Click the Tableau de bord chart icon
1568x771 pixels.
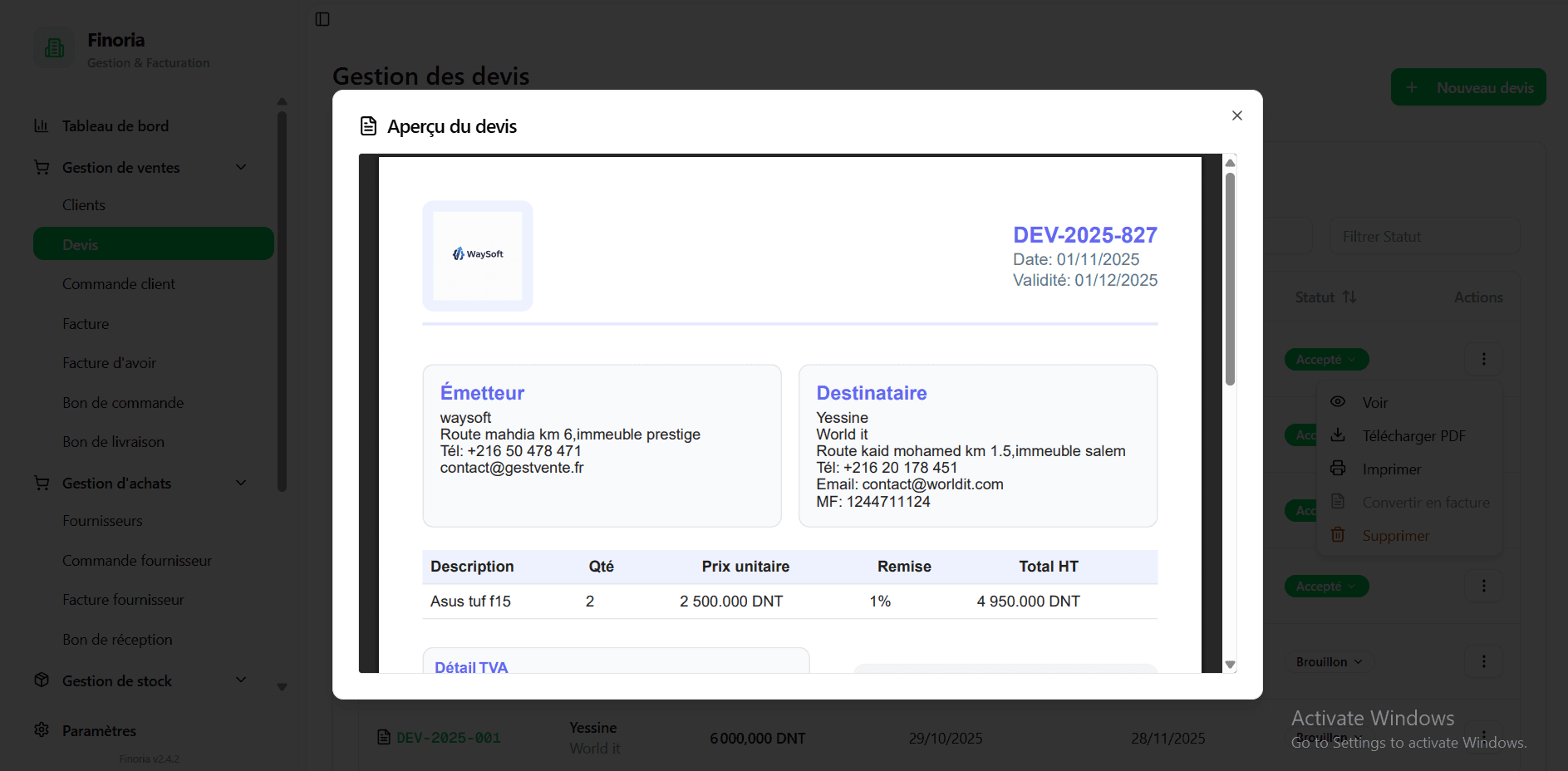(x=41, y=125)
